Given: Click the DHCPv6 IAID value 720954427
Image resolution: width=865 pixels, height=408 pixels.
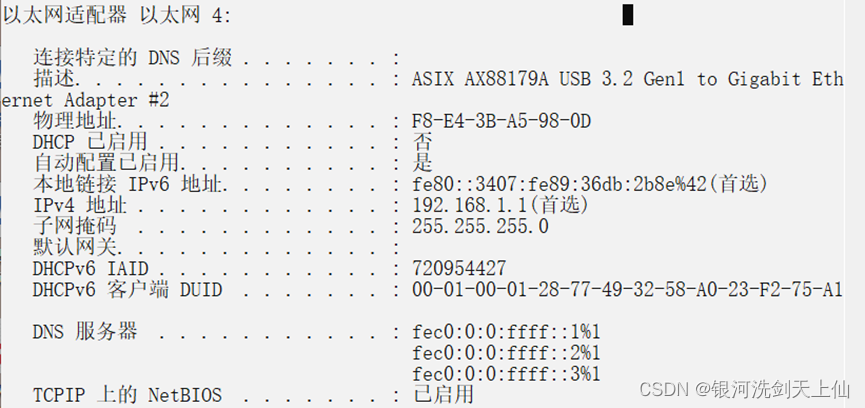Looking at the screenshot, I should click(x=459, y=269).
